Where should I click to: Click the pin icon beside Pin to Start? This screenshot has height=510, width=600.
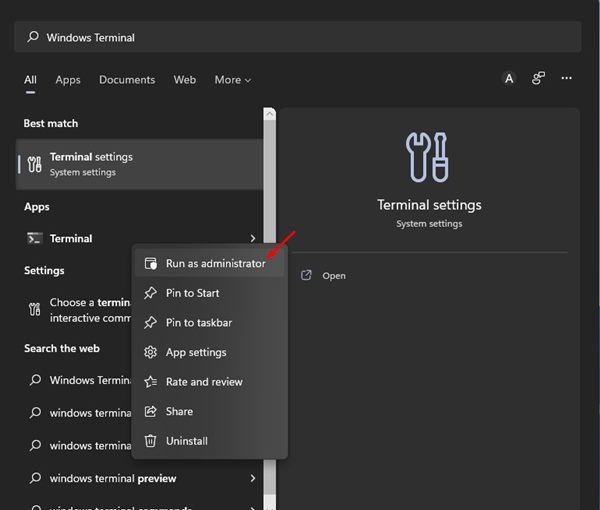pyautogui.click(x=150, y=293)
